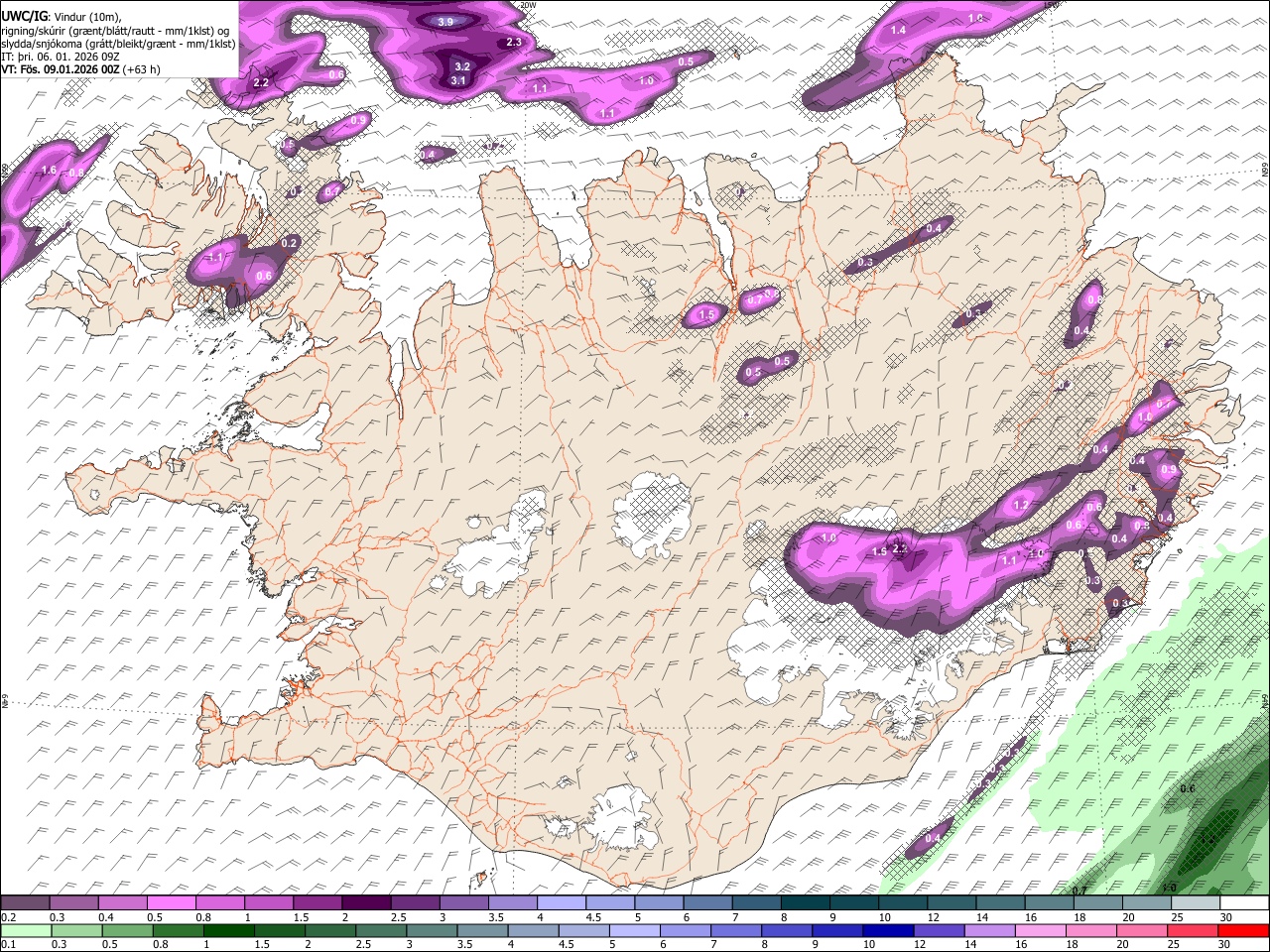Click the 1.5 value label in north Iceland
Image resolution: width=1270 pixels, height=952 pixels.
pyautogui.click(x=707, y=315)
